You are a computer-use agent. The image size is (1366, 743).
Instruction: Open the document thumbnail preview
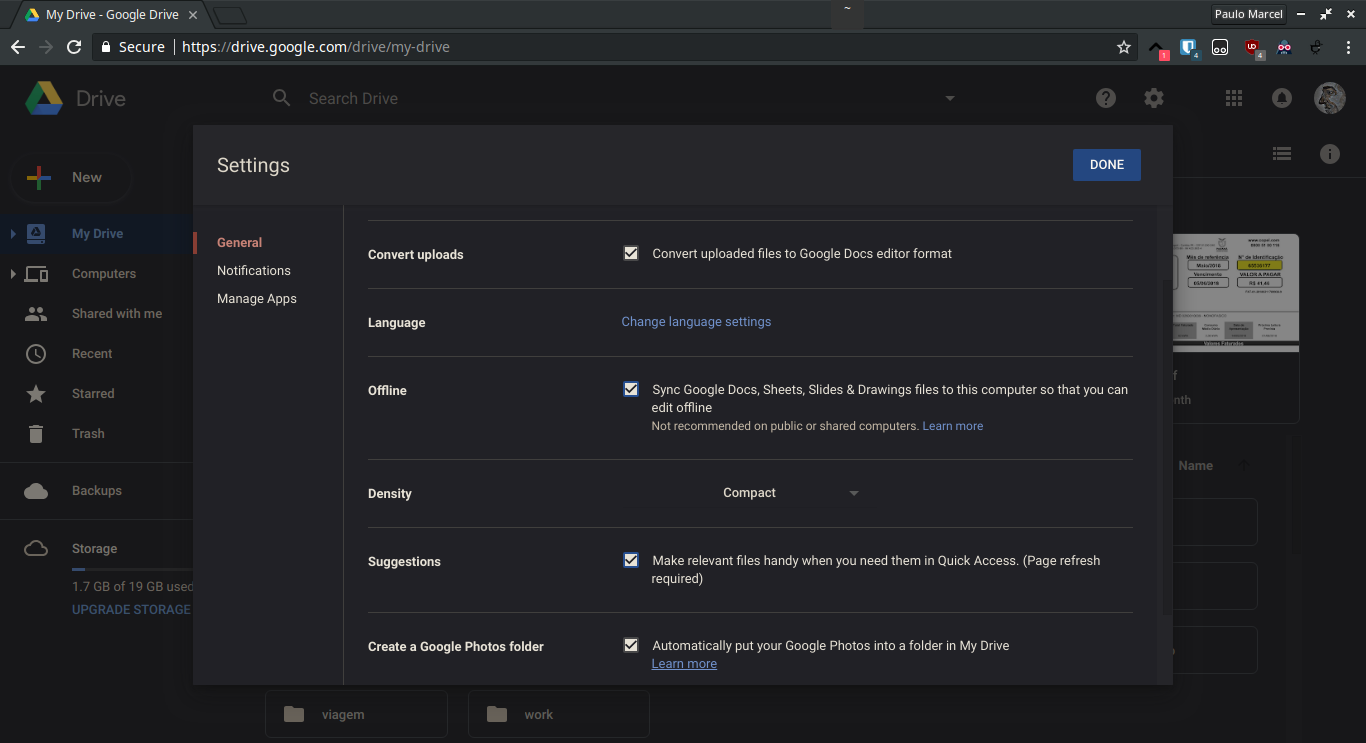(1236, 293)
